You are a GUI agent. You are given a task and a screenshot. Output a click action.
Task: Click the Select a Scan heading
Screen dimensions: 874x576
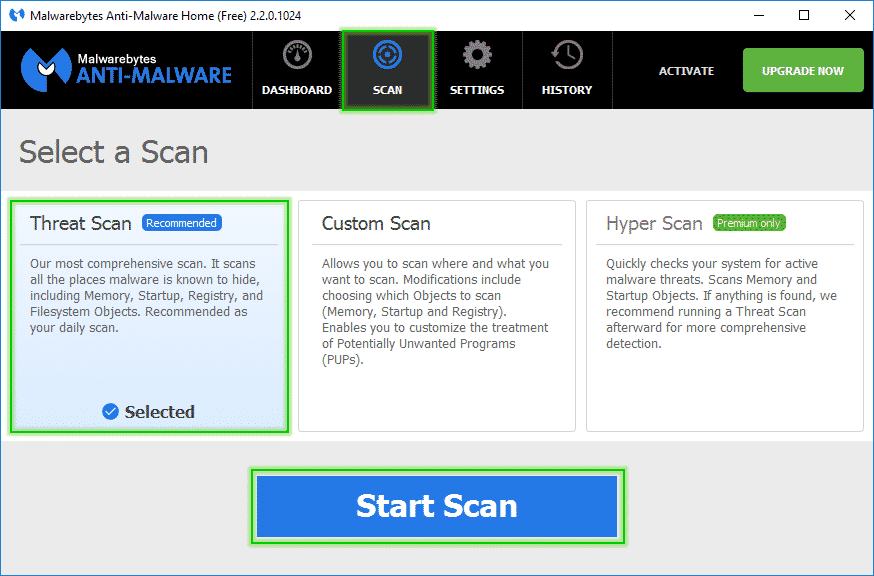coord(114,152)
